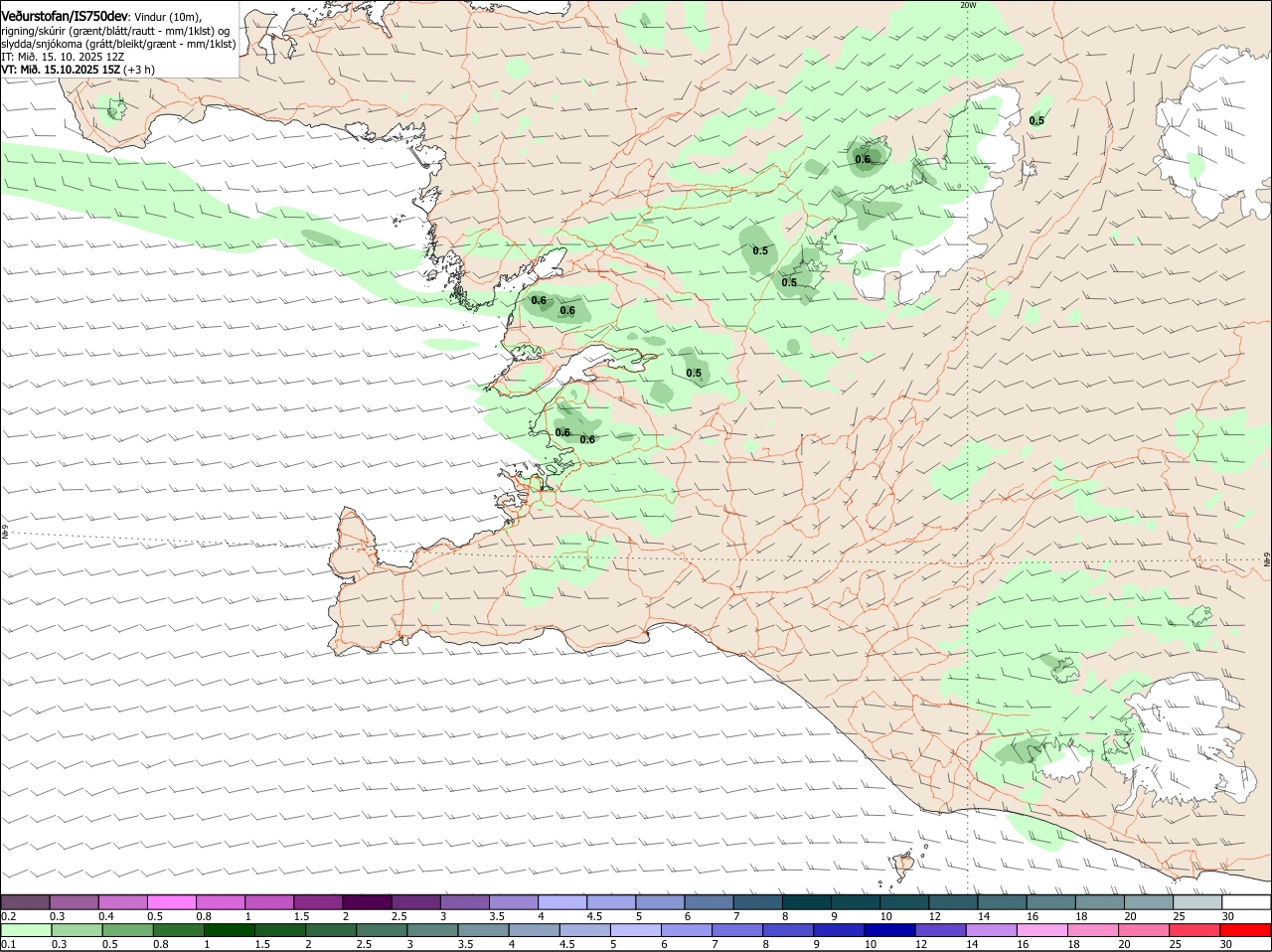This screenshot has width=1272, height=952.
Task: Click the 'IT: Mið. 15. 10. 2025 12Z' line
Action: point(63,57)
